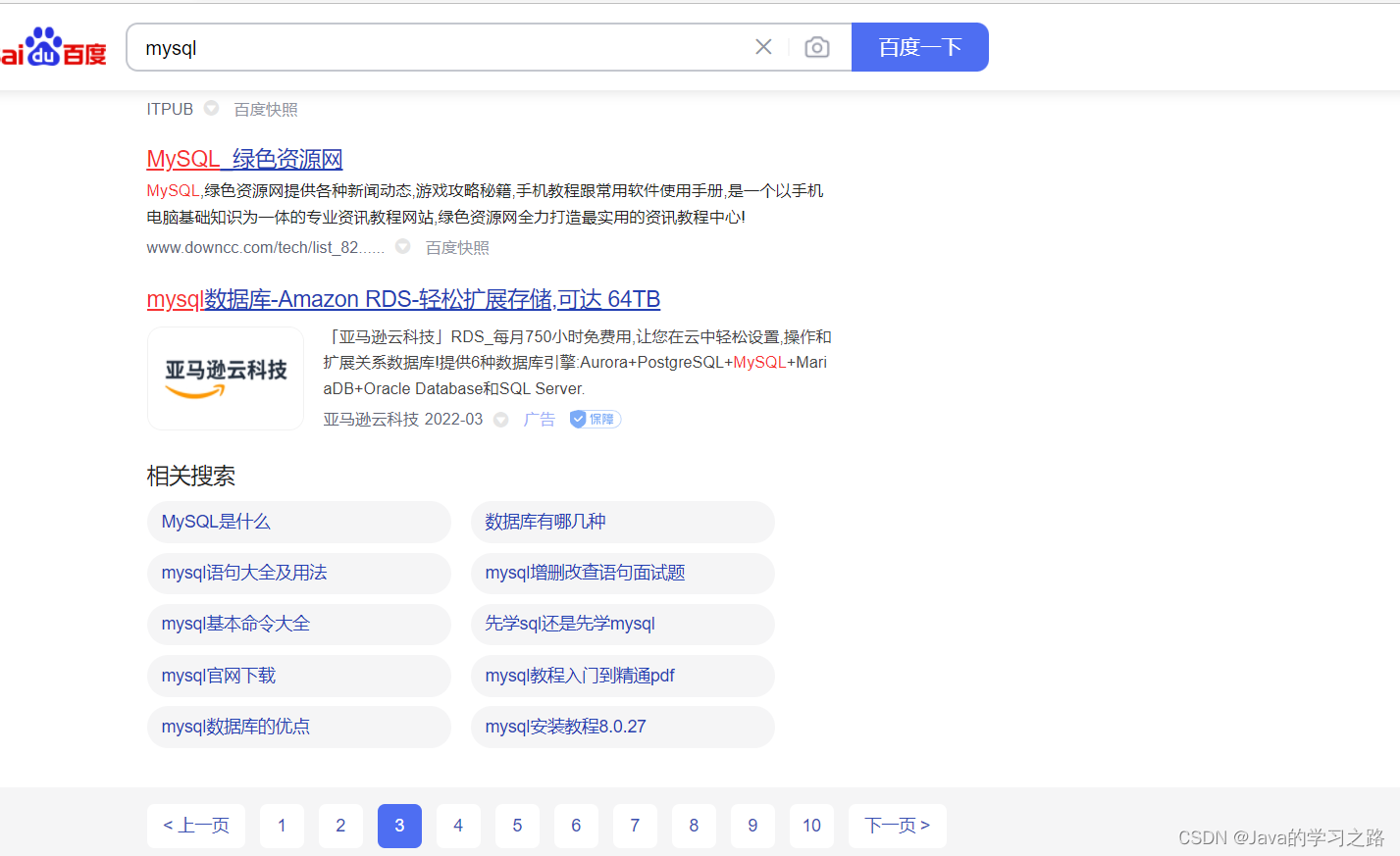Click the 相关搜索 heading
Screen dimensions: 1400x856
coord(191,477)
